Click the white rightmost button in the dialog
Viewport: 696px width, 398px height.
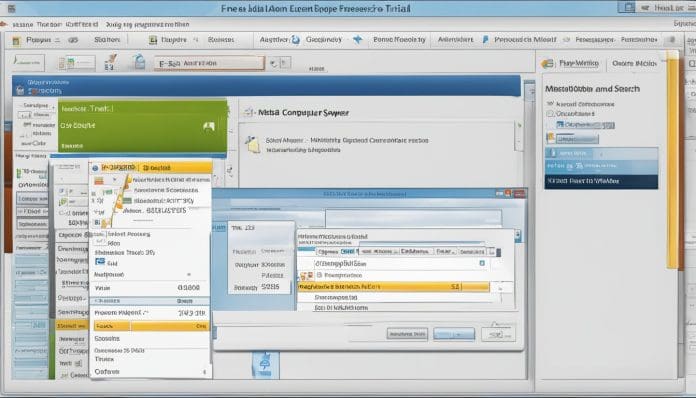[x=498, y=334]
